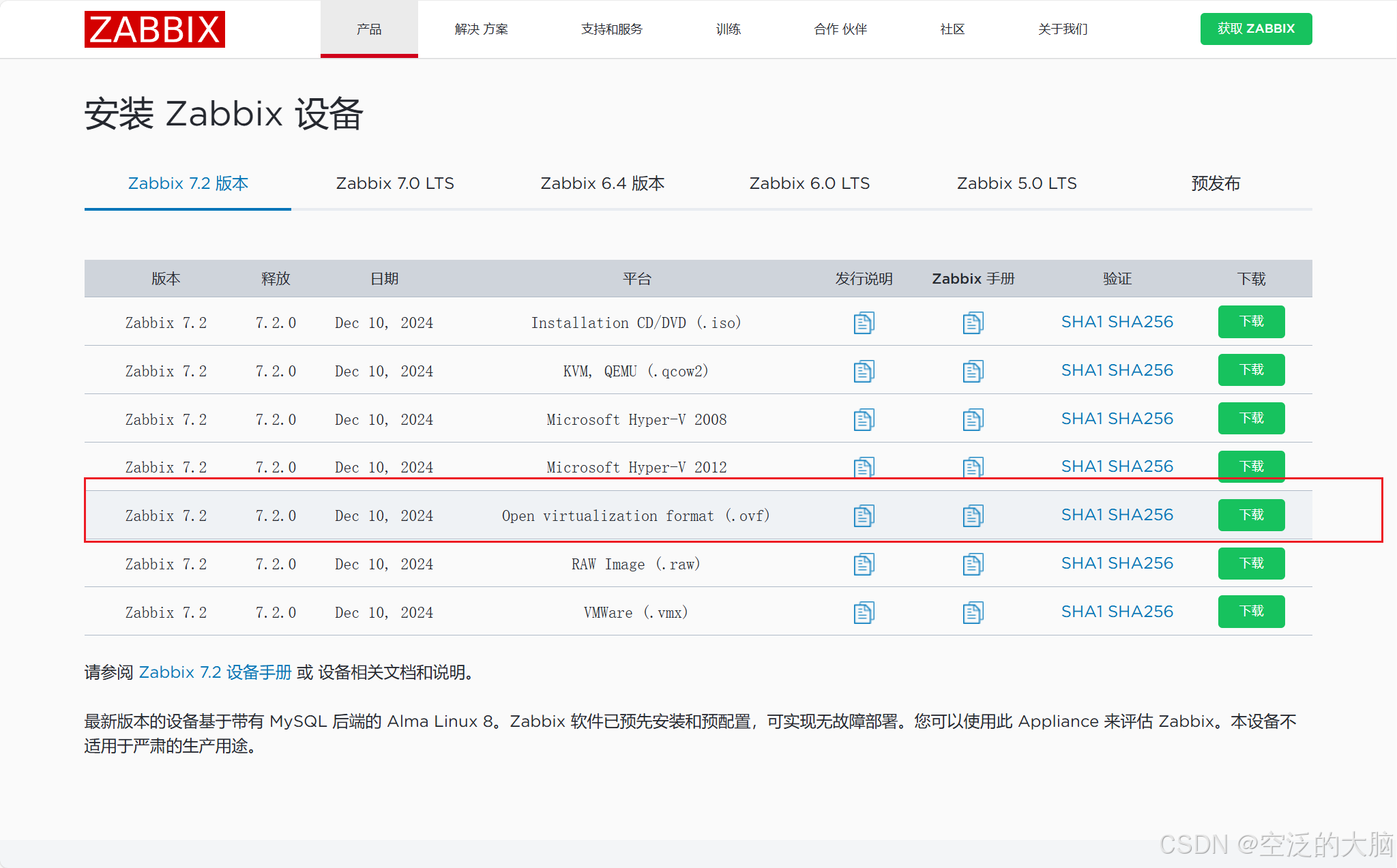Open release notes icon for VMWare row
The width and height of the screenshot is (1397, 868).
(x=864, y=612)
